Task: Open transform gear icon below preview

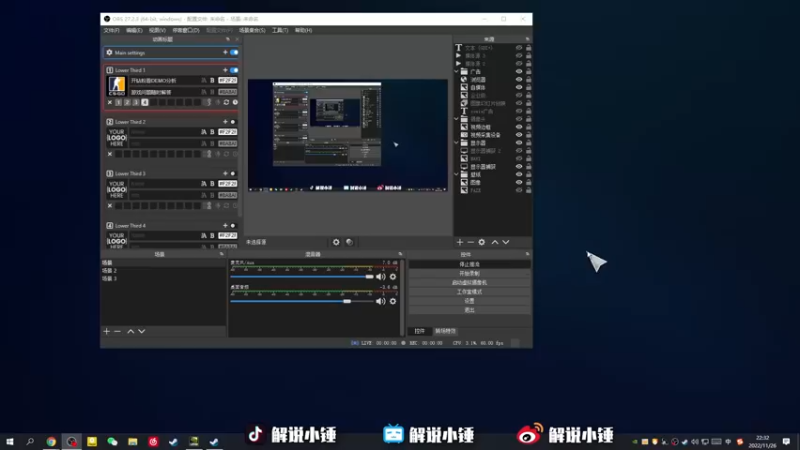Action: (x=336, y=242)
